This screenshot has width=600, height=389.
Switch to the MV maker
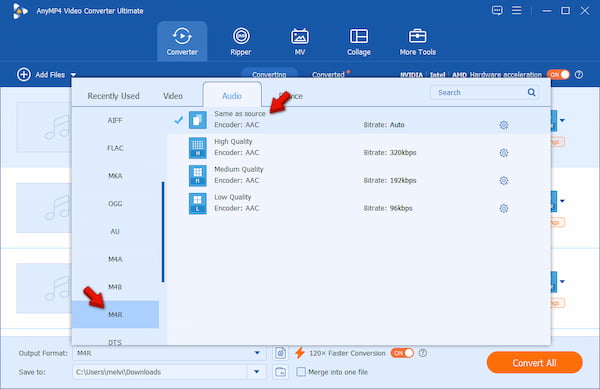[300, 41]
